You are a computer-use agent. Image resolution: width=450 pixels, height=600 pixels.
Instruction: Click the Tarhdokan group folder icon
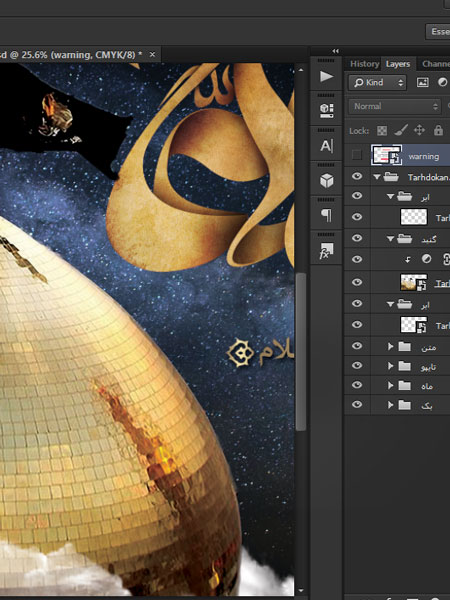[391, 177]
